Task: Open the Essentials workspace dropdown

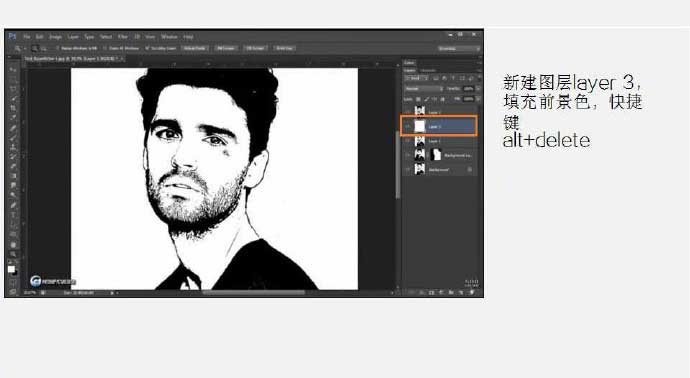Action: coord(459,48)
